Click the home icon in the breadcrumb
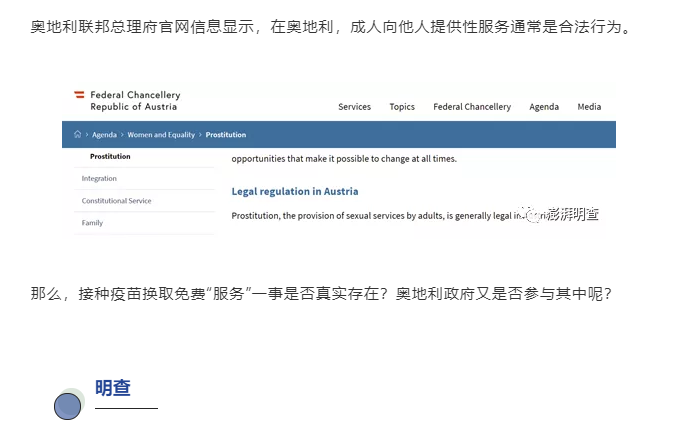The width and height of the screenshot is (691, 448). tap(78, 135)
